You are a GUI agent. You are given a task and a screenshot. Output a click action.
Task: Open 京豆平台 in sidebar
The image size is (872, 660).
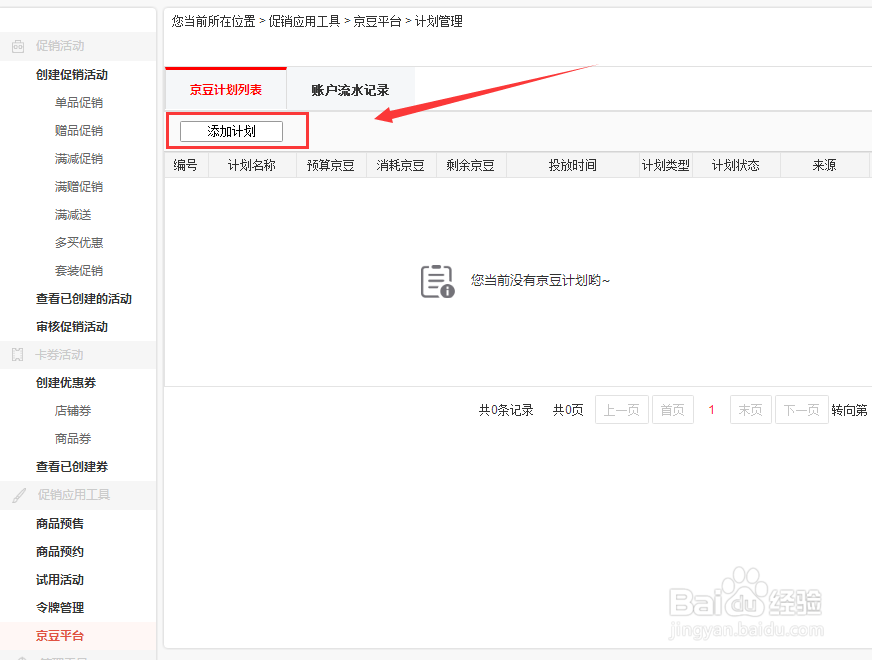(x=60, y=636)
